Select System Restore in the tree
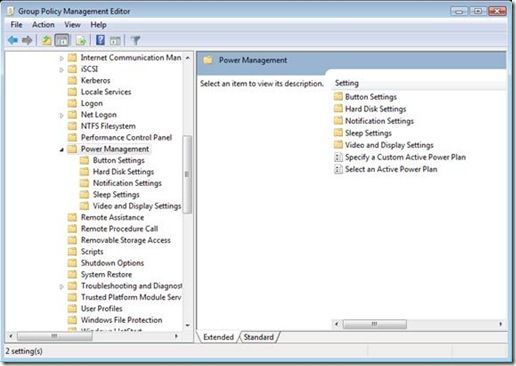This screenshot has width=516, height=366. 106,274
